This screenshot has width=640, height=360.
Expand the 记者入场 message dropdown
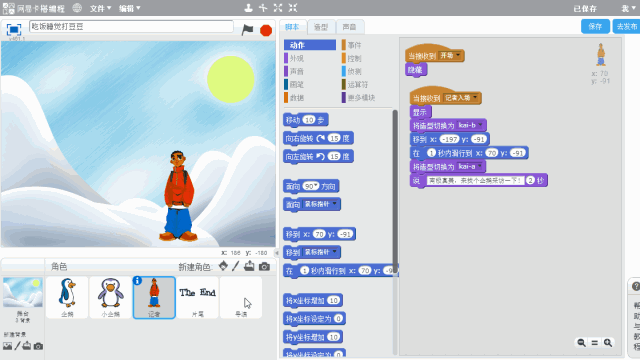coord(461,98)
